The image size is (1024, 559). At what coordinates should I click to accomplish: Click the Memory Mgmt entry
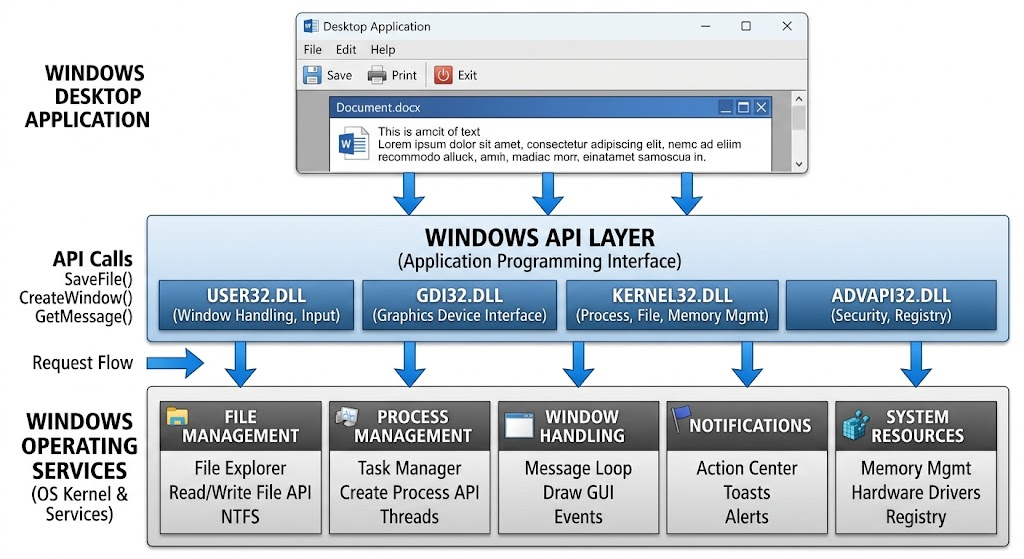916,468
